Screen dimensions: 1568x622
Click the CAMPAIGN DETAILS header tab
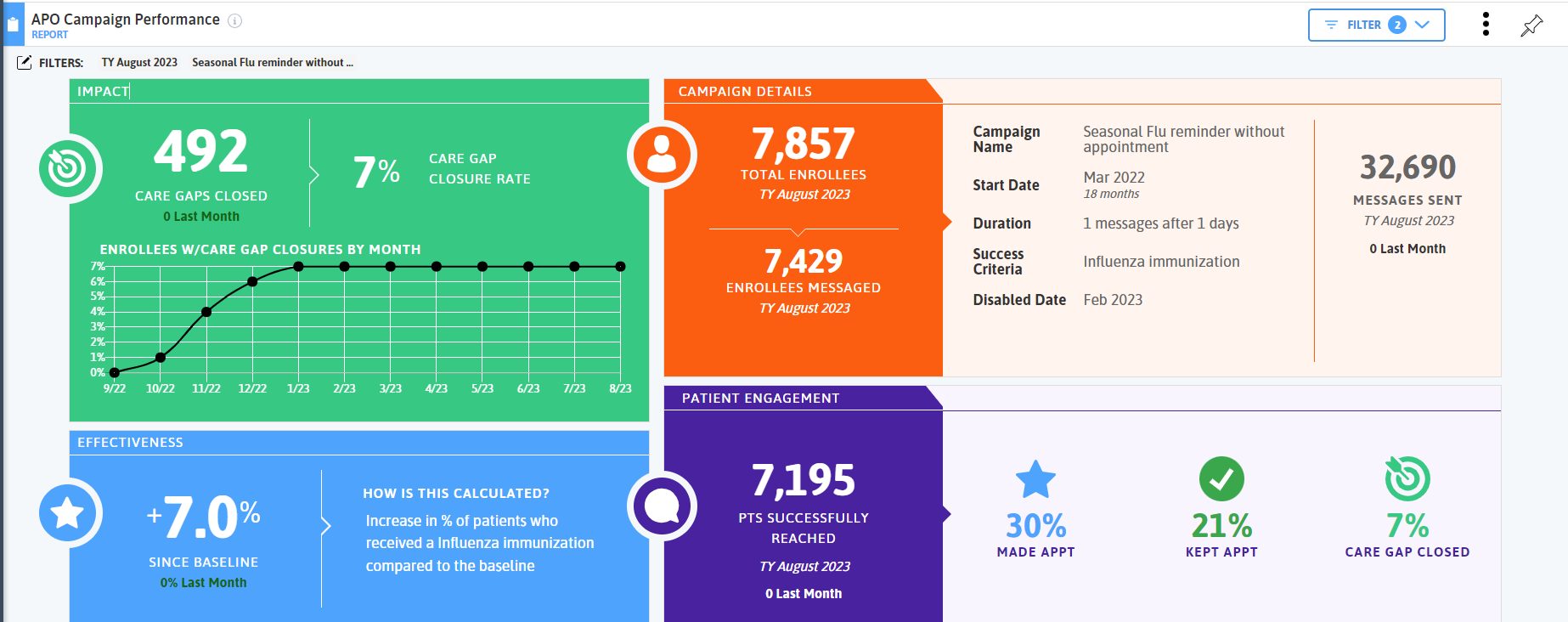(x=803, y=91)
